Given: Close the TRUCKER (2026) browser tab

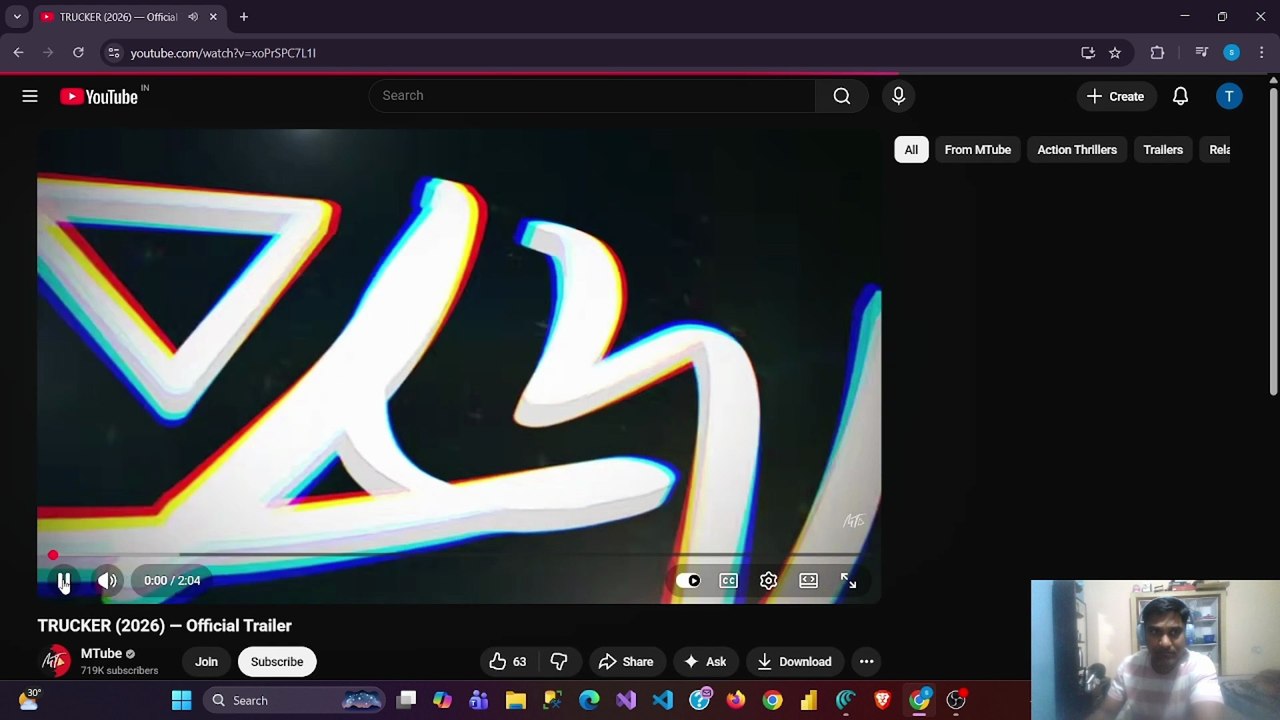Looking at the screenshot, I should click(x=213, y=17).
